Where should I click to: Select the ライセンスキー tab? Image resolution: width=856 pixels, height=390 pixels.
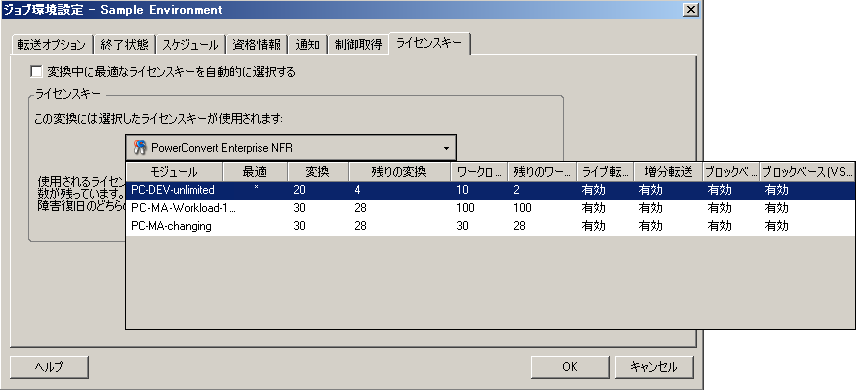pos(429,43)
